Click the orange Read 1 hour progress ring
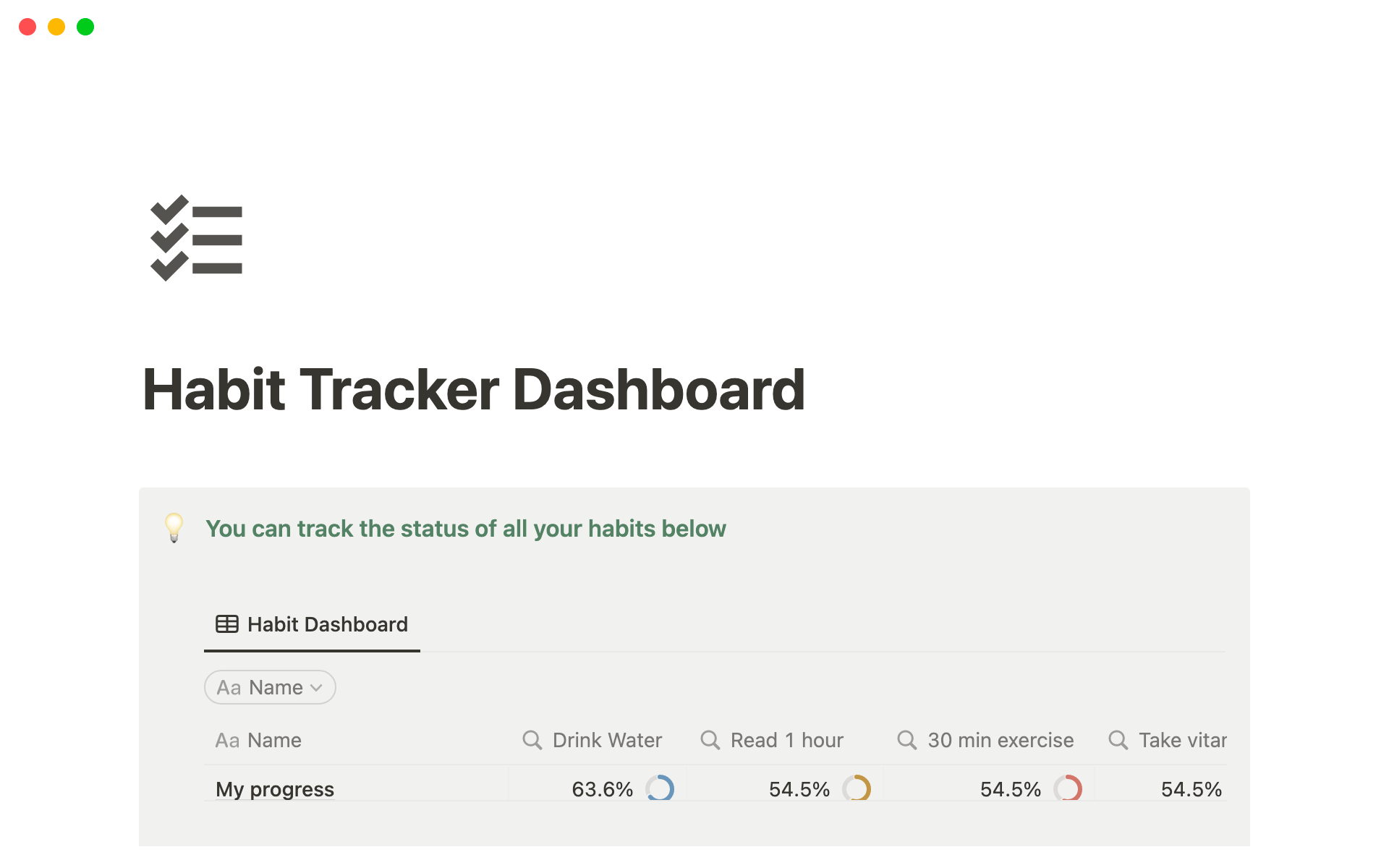Image resolution: width=1389 pixels, height=868 pixels. click(x=857, y=788)
